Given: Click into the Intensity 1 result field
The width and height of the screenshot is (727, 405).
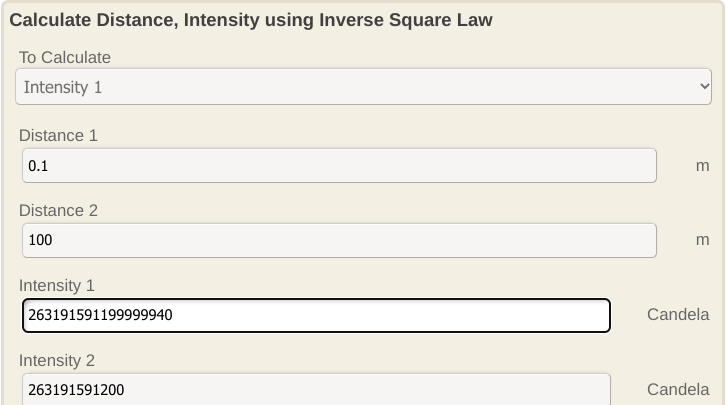Looking at the screenshot, I should click(316, 315).
